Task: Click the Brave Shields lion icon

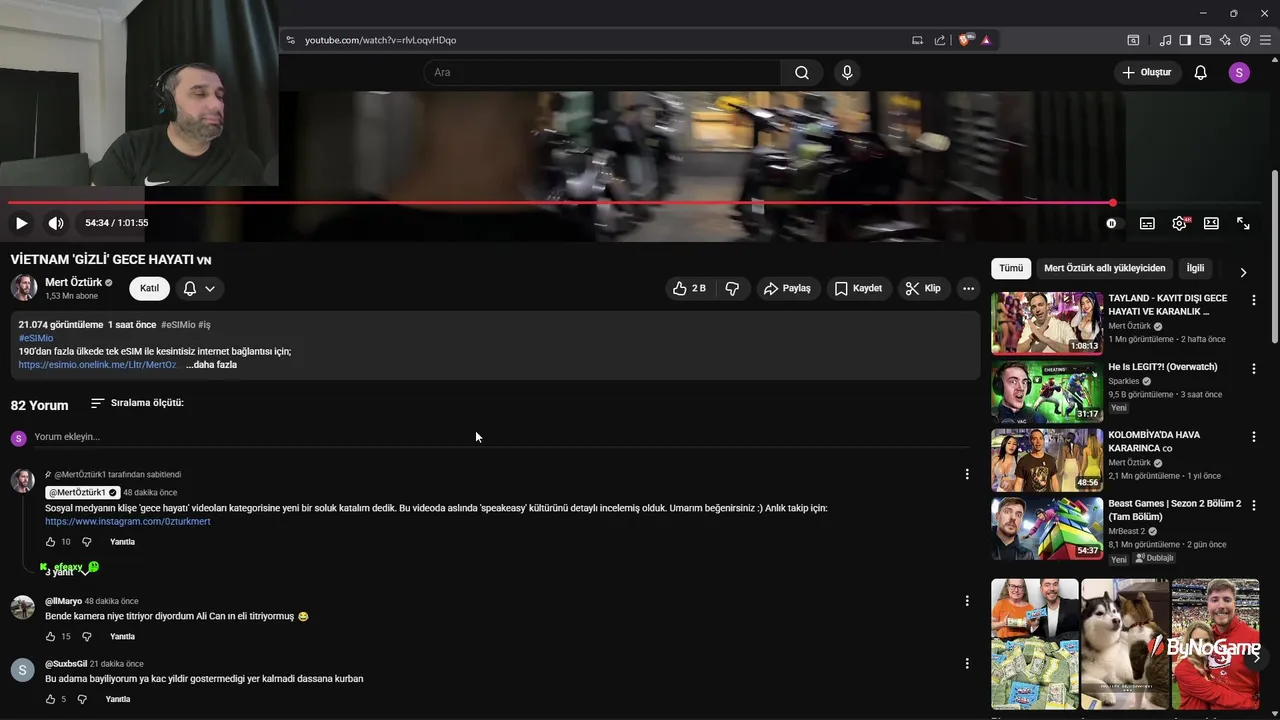Action: (x=965, y=40)
